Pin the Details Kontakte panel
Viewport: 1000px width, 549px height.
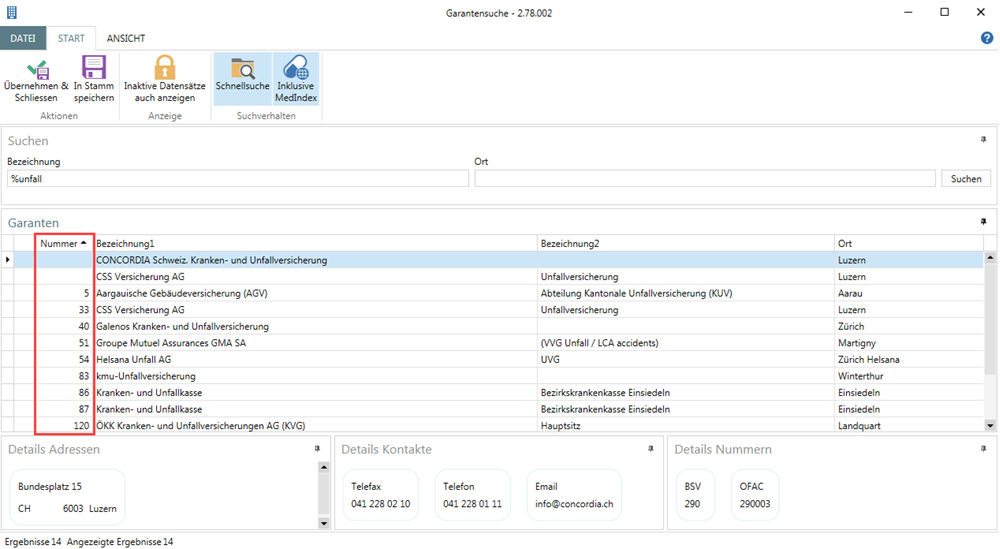click(x=651, y=449)
